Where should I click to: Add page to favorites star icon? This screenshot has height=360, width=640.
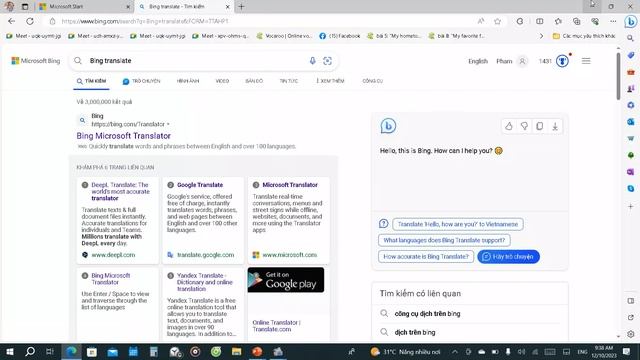497,21
